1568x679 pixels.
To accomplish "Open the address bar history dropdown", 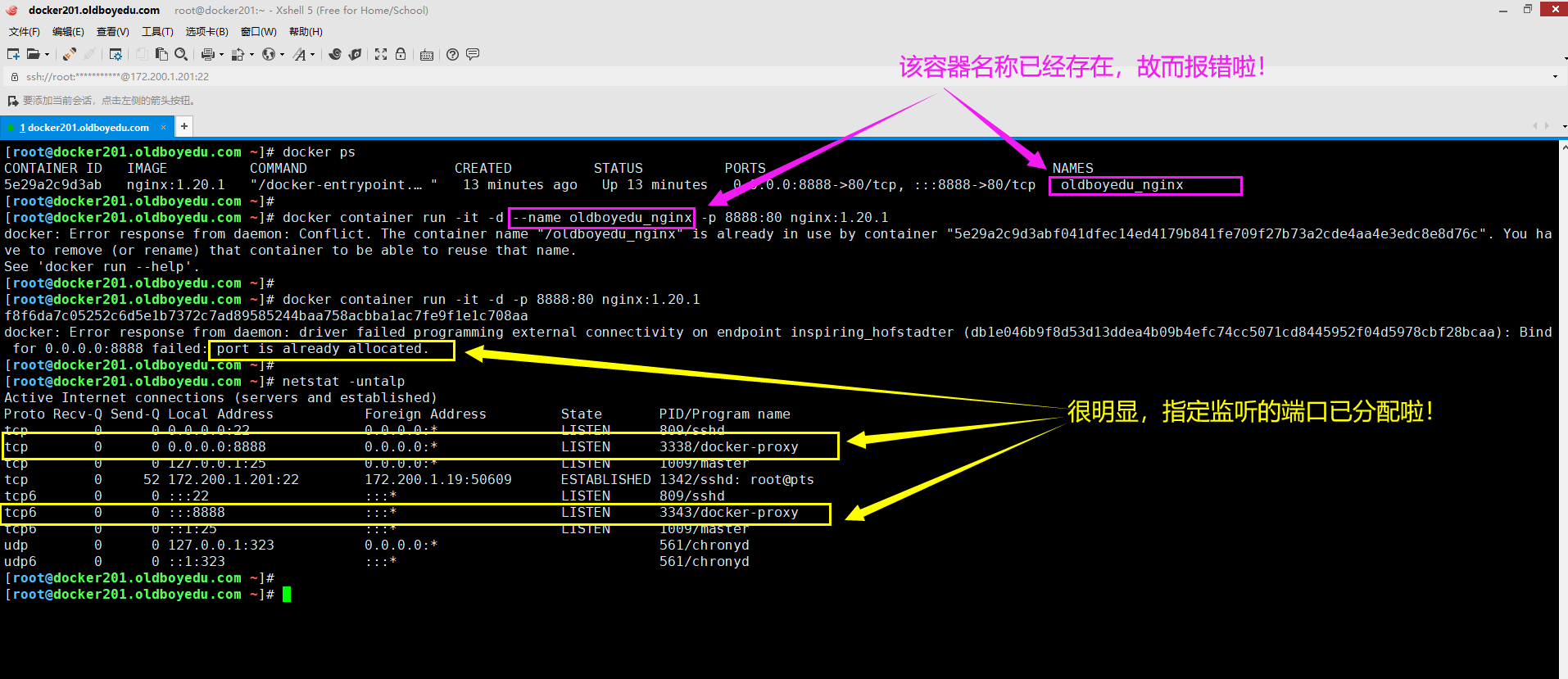I will (1555, 77).
